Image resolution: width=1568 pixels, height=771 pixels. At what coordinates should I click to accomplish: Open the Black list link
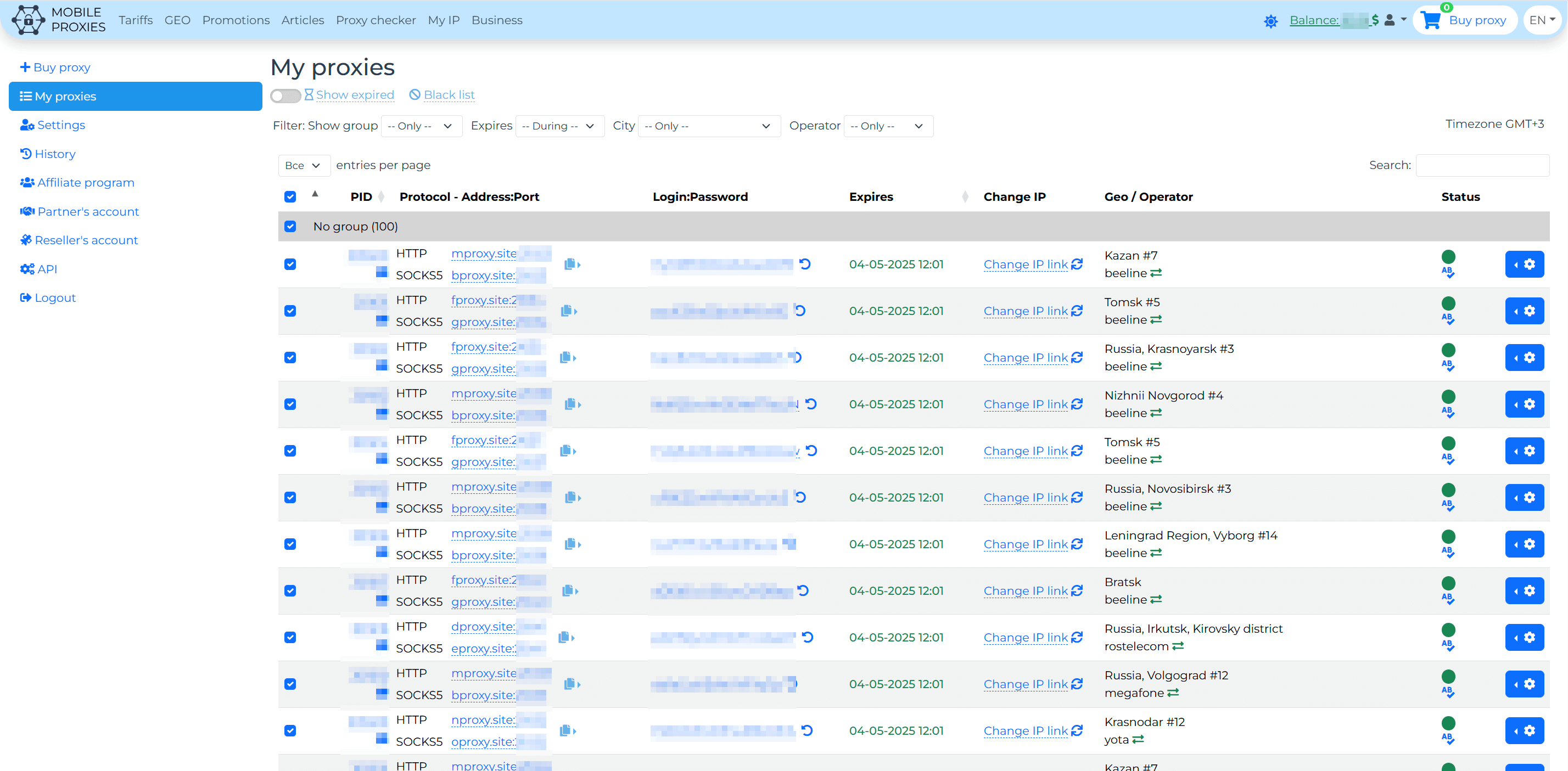pyautogui.click(x=449, y=95)
